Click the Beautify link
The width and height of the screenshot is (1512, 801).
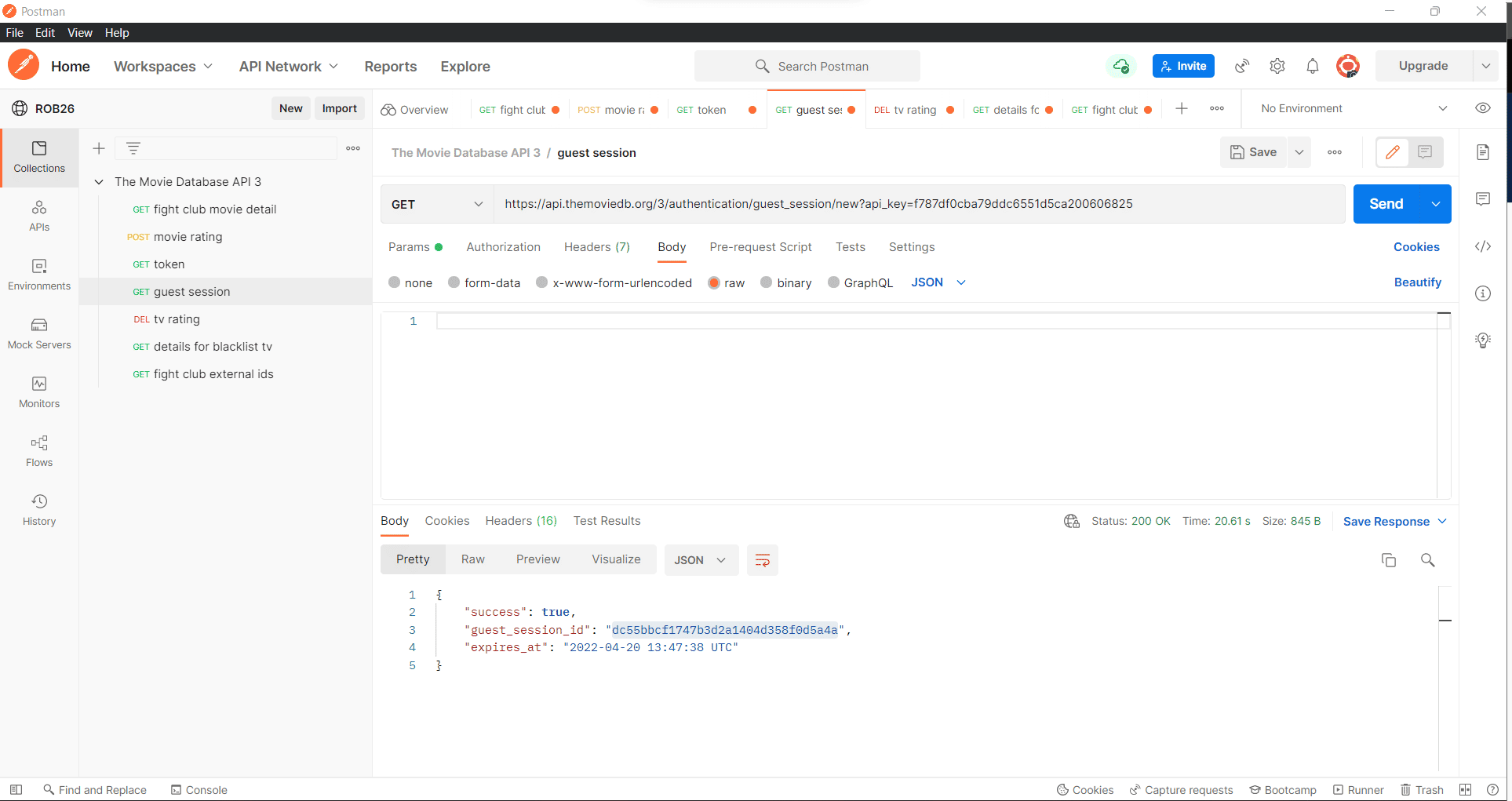pos(1417,282)
